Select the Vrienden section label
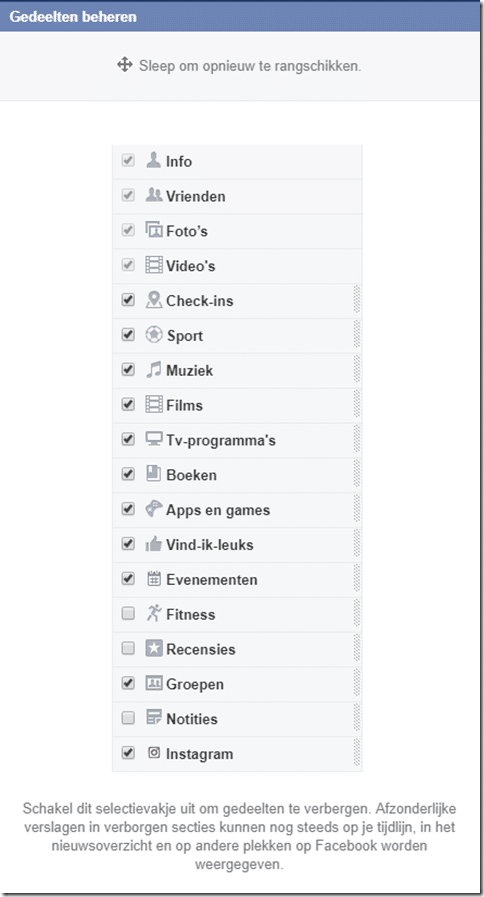Image resolution: width=484 pixels, height=897 pixels. point(196,196)
